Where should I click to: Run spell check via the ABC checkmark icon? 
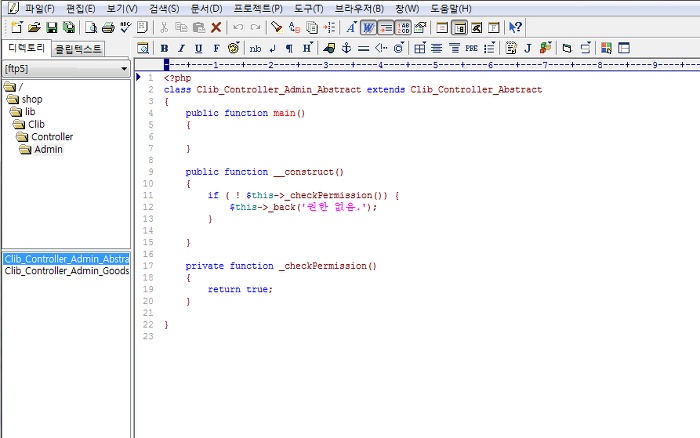(125, 27)
